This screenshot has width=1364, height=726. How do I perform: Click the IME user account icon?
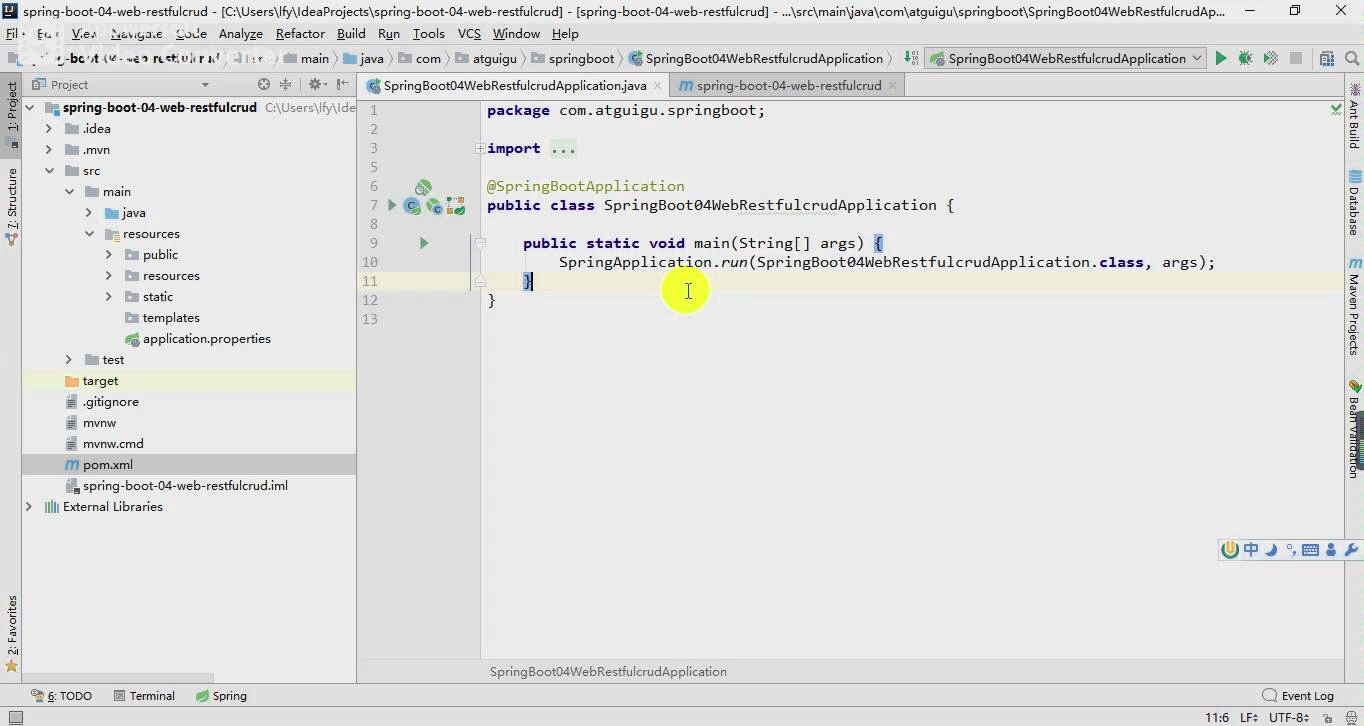pyautogui.click(x=1331, y=550)
